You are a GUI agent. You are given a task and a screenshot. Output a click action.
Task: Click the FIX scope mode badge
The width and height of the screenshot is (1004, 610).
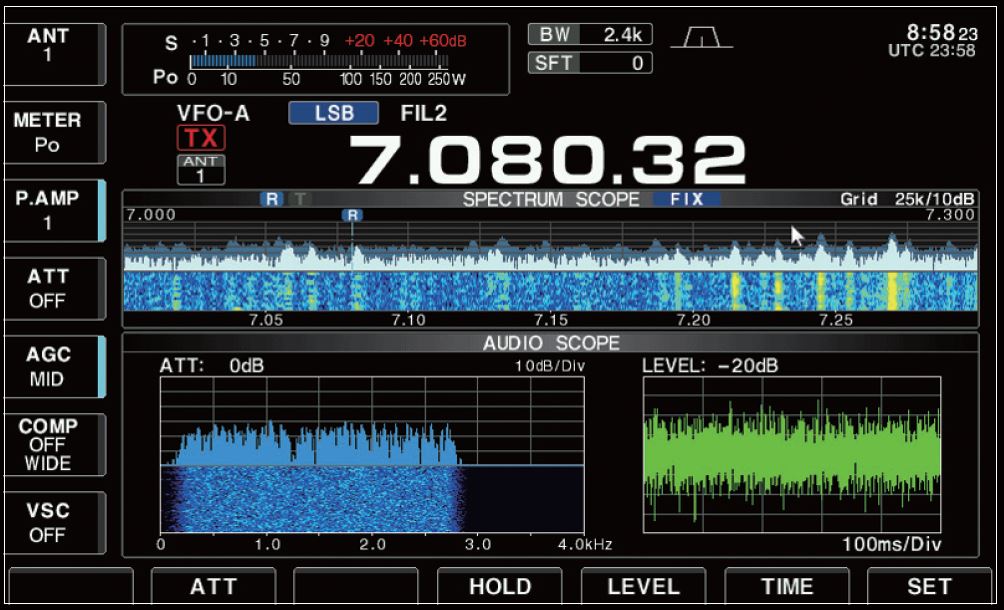click(686, 199)
